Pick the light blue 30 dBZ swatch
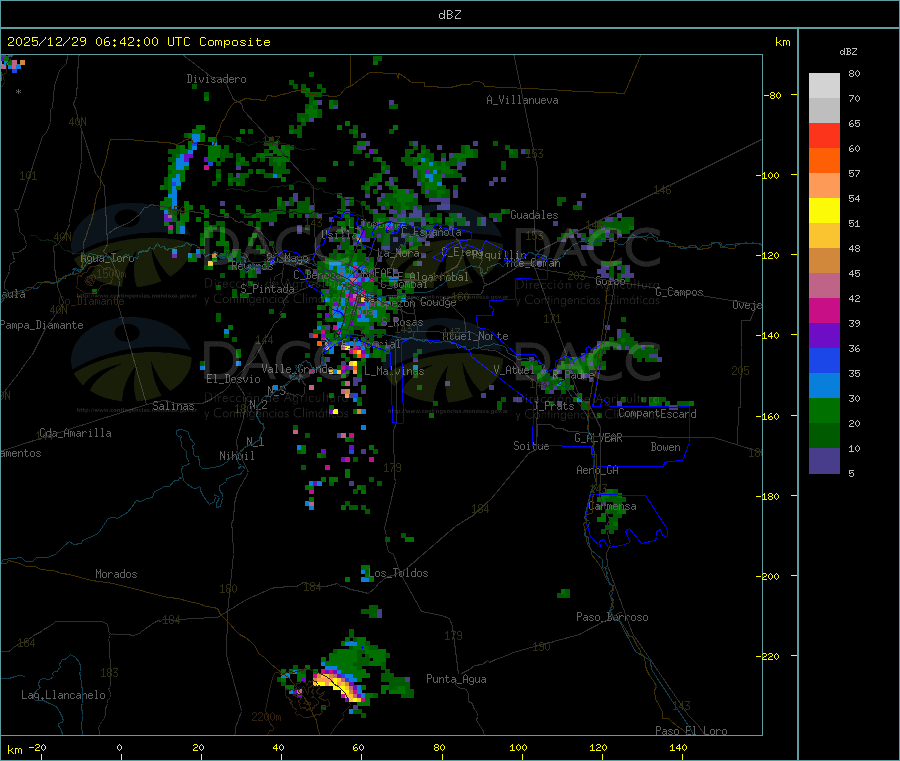 click(824, 386)
